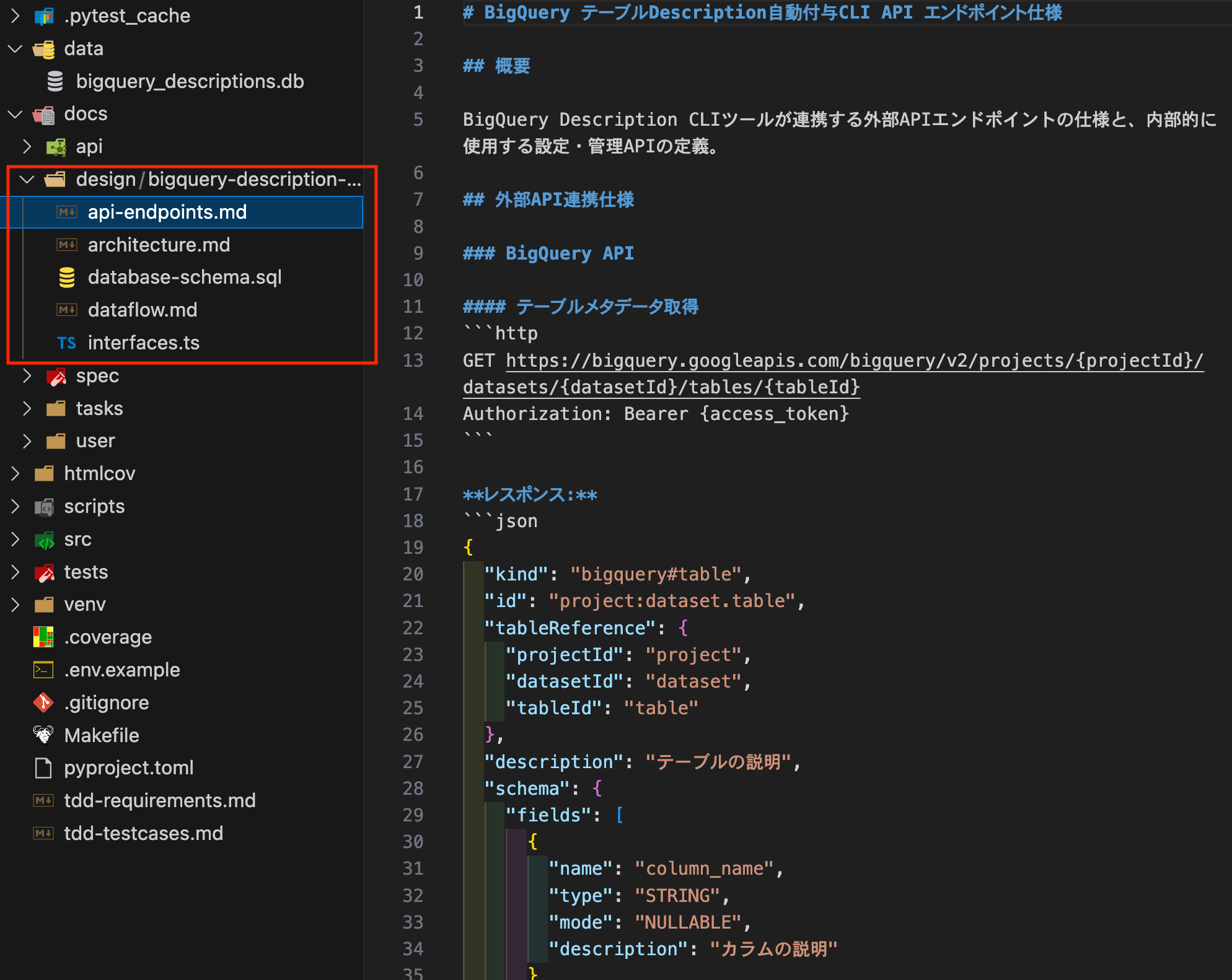Click the '"mode": "NULLABLE"' line
1232x980 pixels.
click(x=650, y=922)
